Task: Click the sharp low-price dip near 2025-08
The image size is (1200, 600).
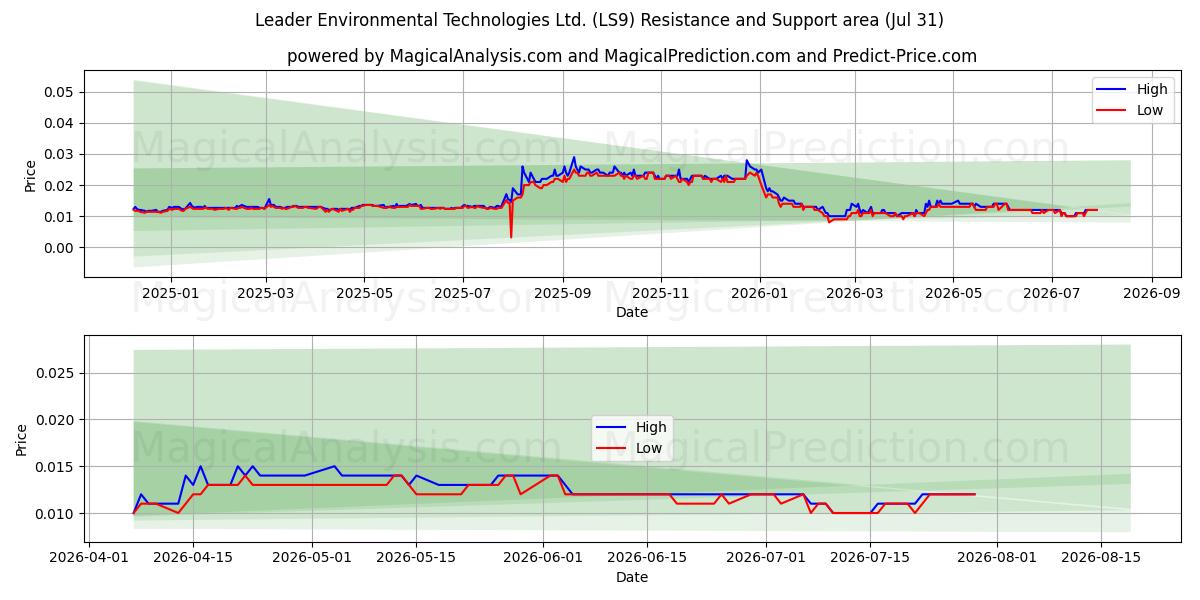Action: 511,236
